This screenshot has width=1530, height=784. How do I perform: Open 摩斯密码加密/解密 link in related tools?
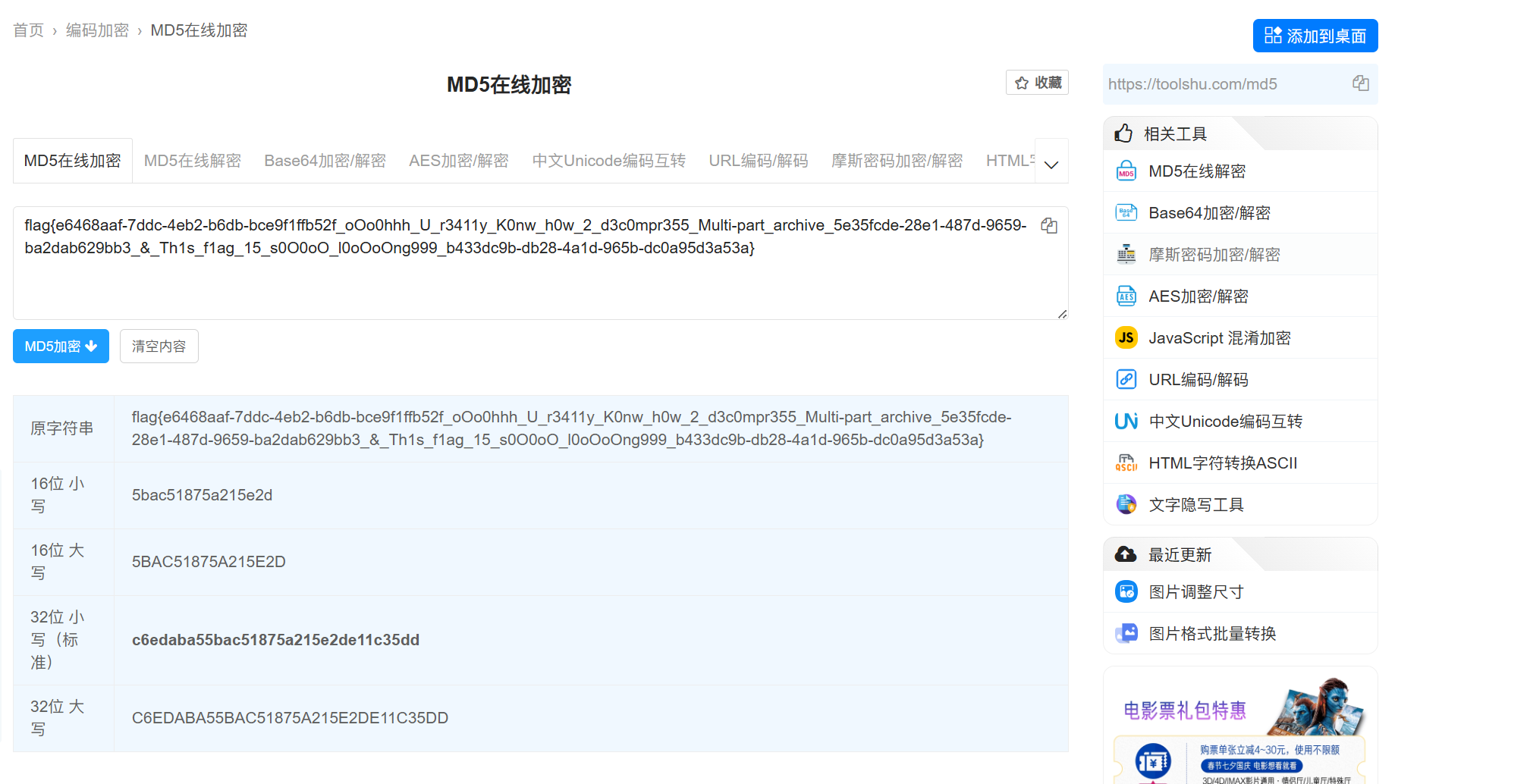[x=1214, y=255]
